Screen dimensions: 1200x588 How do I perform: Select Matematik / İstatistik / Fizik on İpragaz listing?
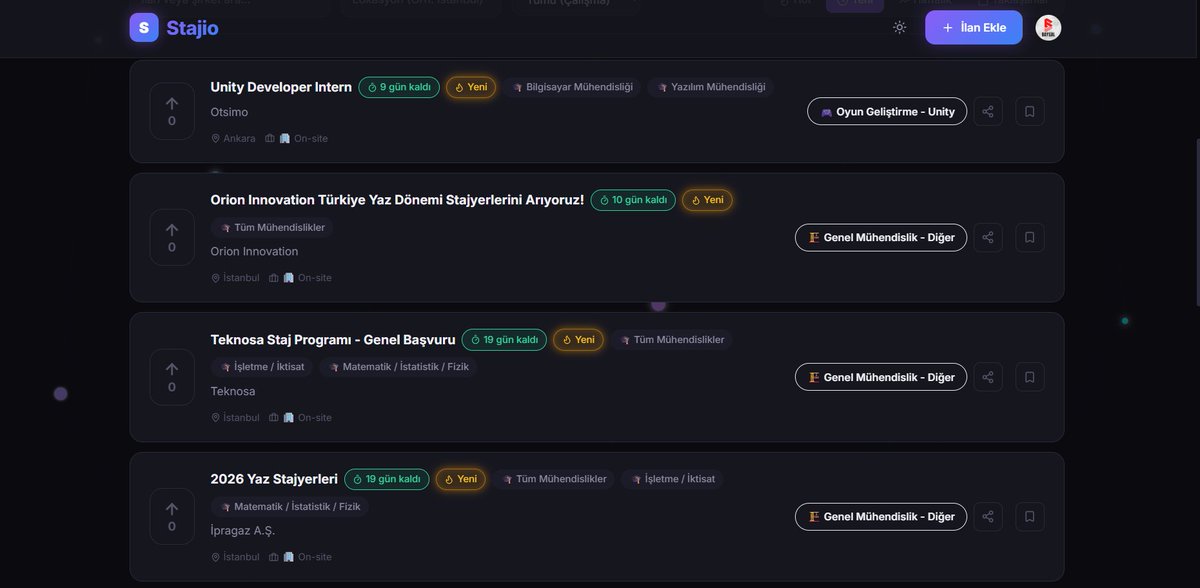[290, 507]
